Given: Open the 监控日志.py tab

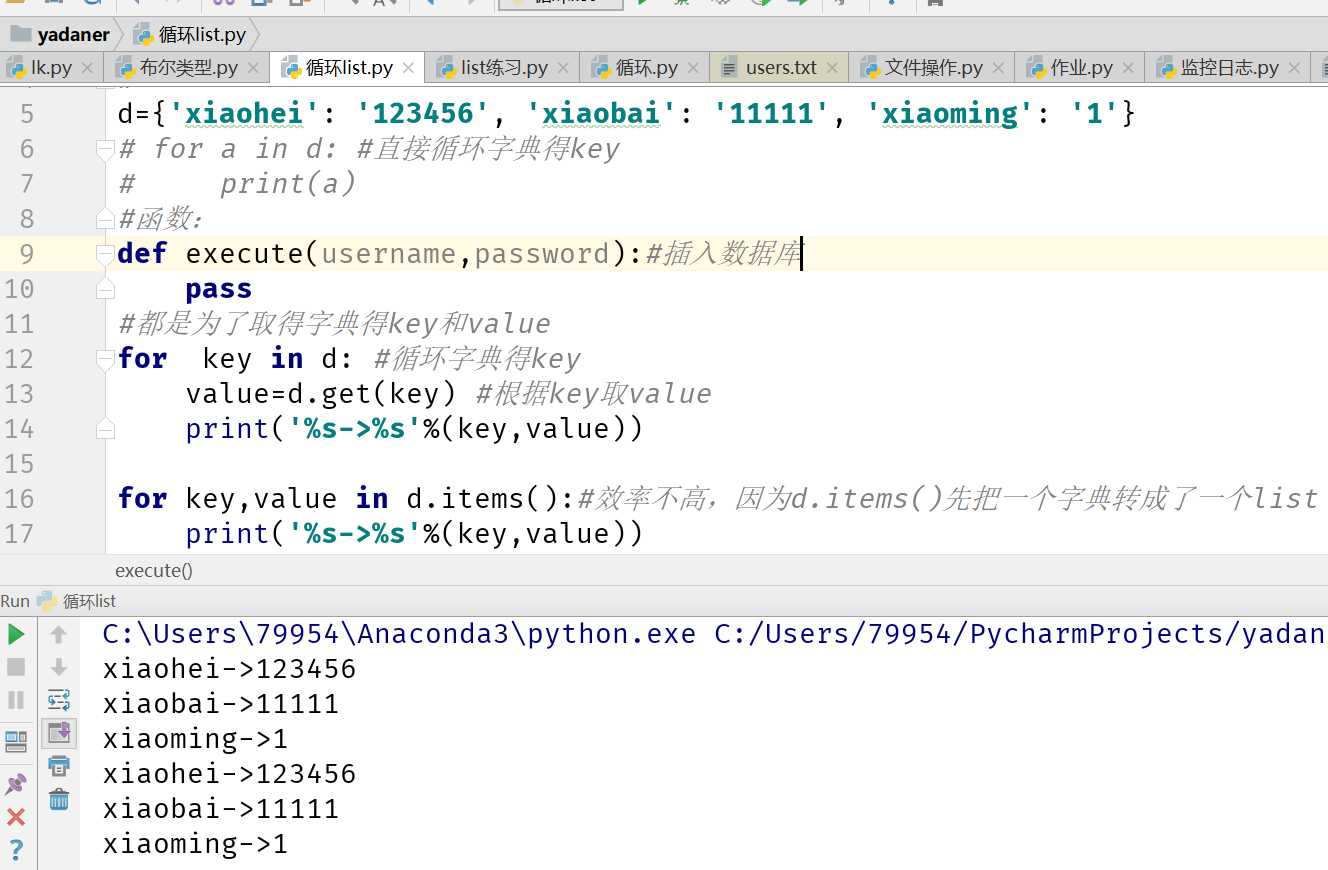Looking at the screenshot, I should (x=1229, y=68).
